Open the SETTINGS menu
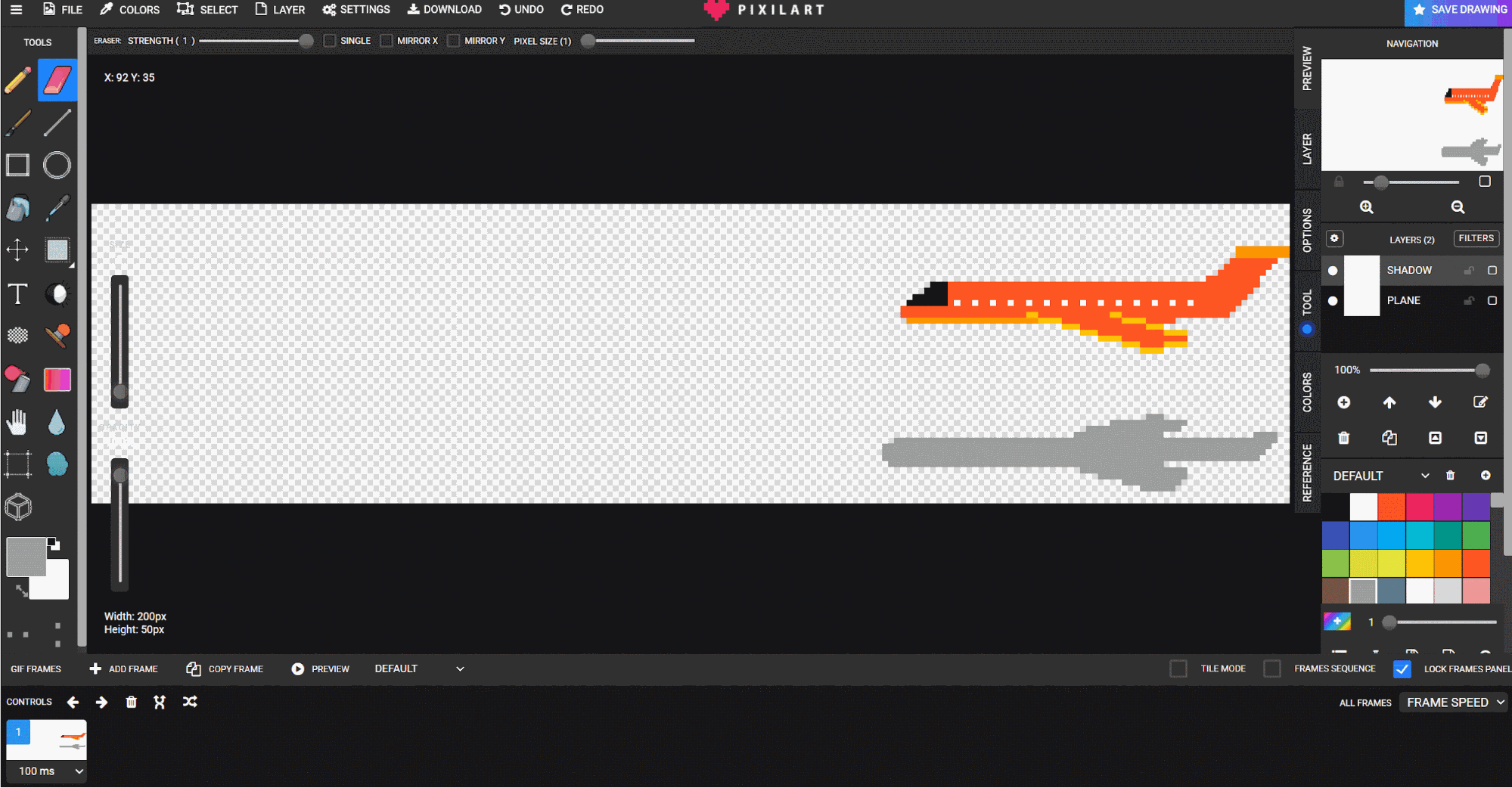The image size is (1512, 788). coord(356,10)
